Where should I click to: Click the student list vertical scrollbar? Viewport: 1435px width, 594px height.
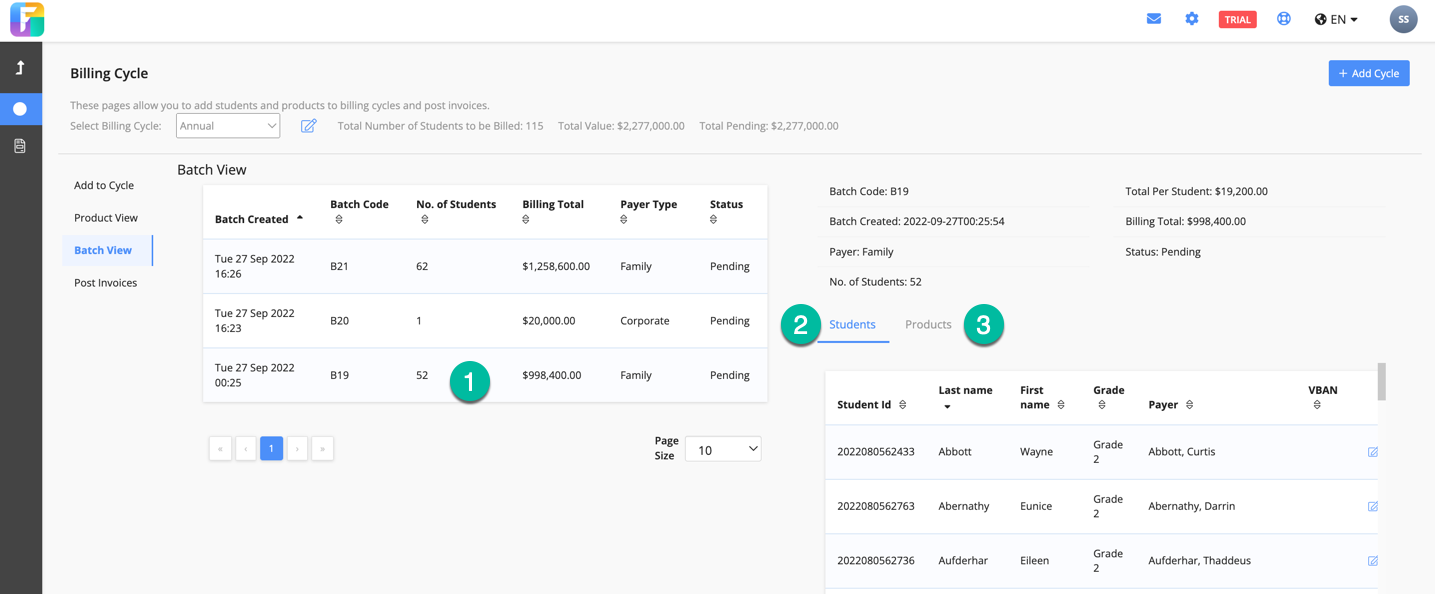tap(1382, 382)
